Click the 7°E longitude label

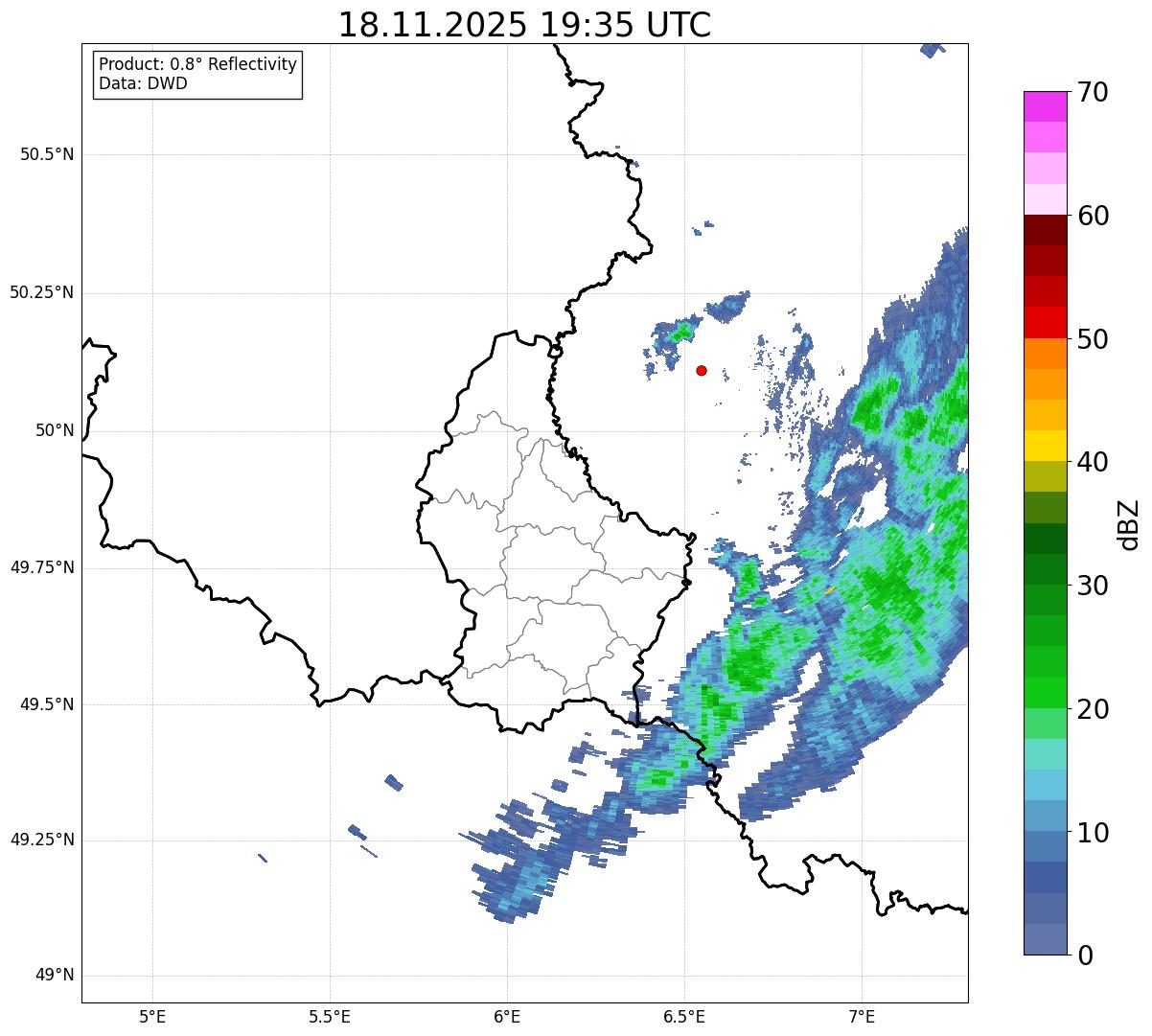(x=862, y=1016)
